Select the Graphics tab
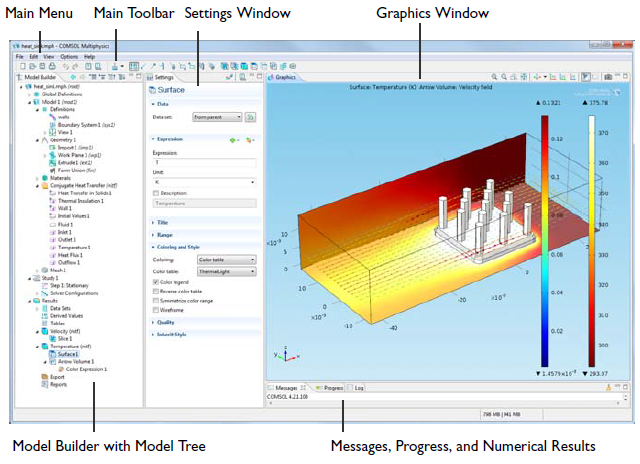This screenshot has height=464, width=640. pos(282,77)
